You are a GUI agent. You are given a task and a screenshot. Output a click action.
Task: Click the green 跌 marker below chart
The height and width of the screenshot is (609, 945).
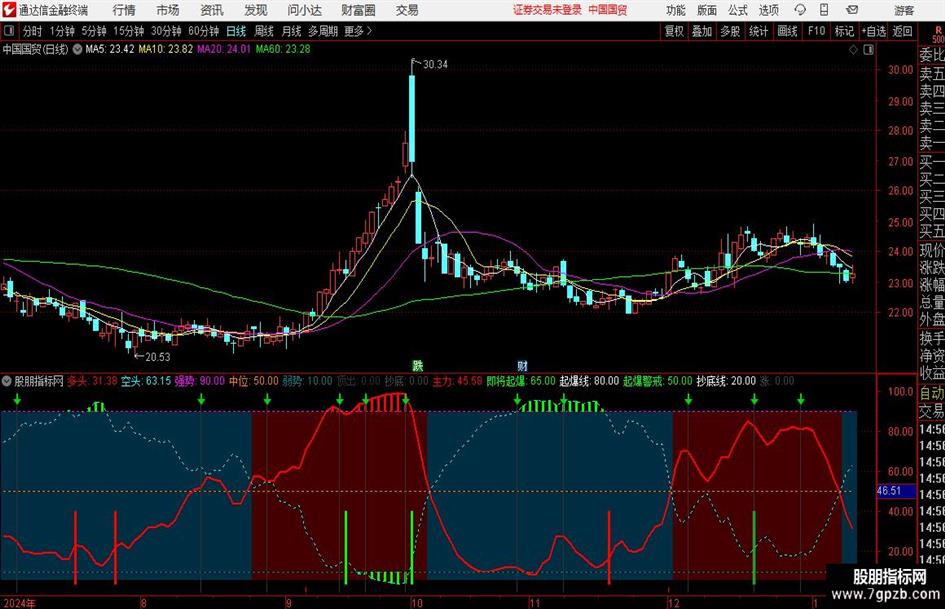point(418,366)
